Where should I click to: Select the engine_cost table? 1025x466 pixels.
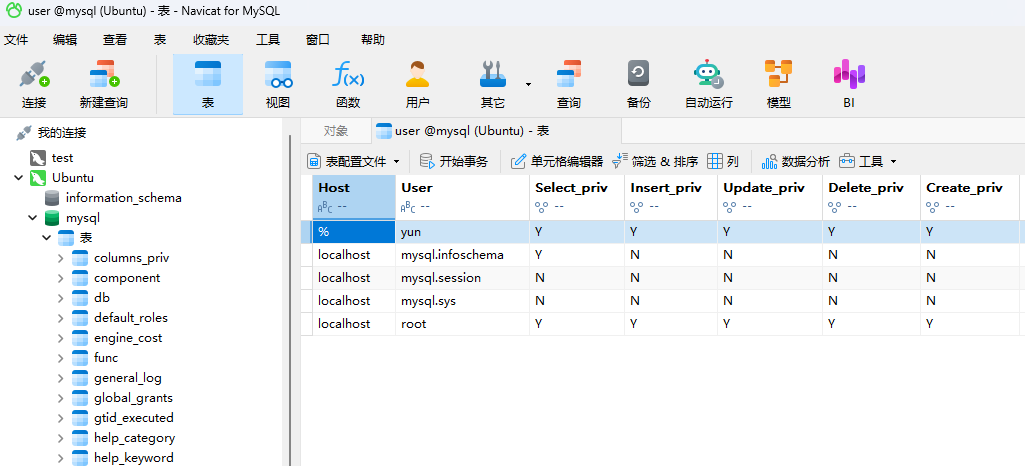128,338
